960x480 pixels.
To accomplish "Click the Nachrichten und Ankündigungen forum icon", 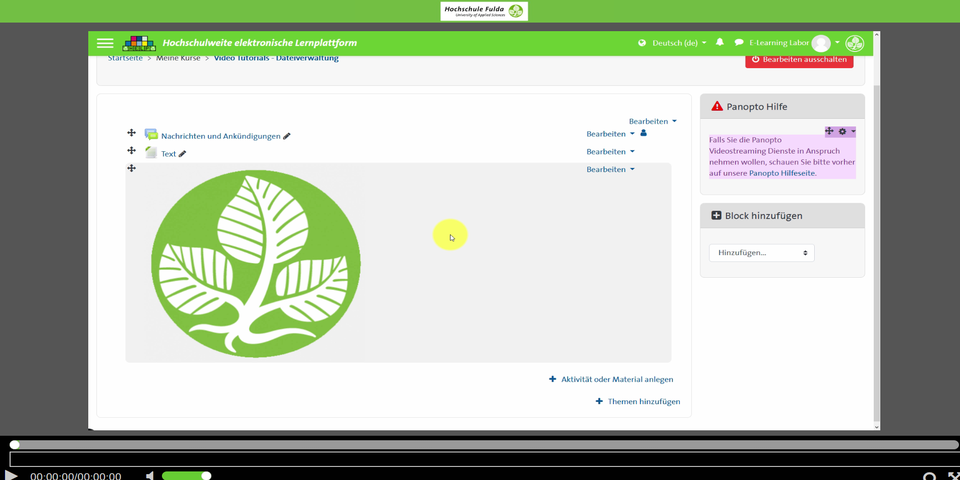I will point(151,135).
